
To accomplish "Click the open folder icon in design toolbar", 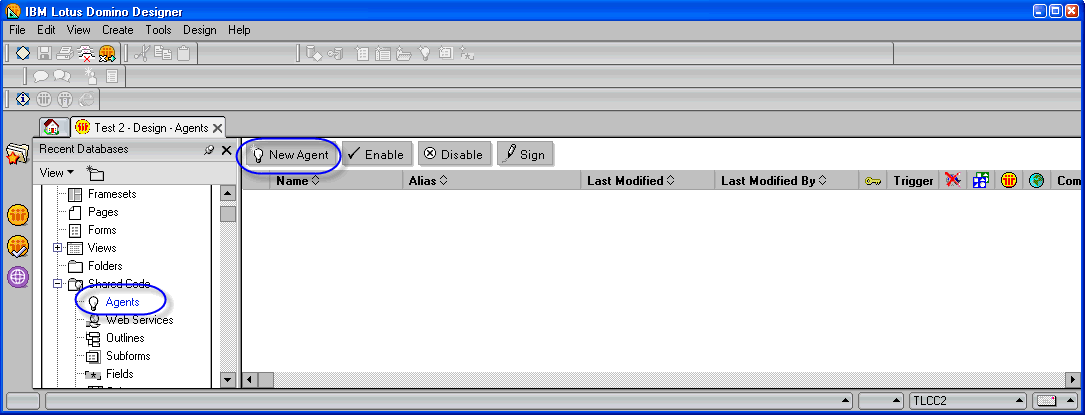I will [404, 53].
